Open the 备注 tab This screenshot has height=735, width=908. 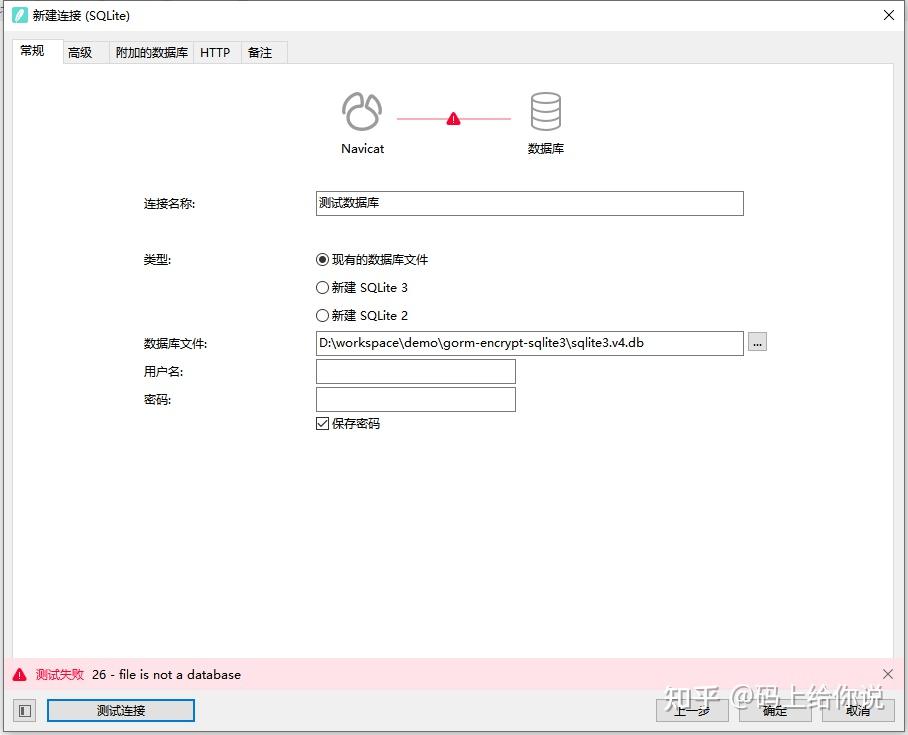tap(261, 52)
